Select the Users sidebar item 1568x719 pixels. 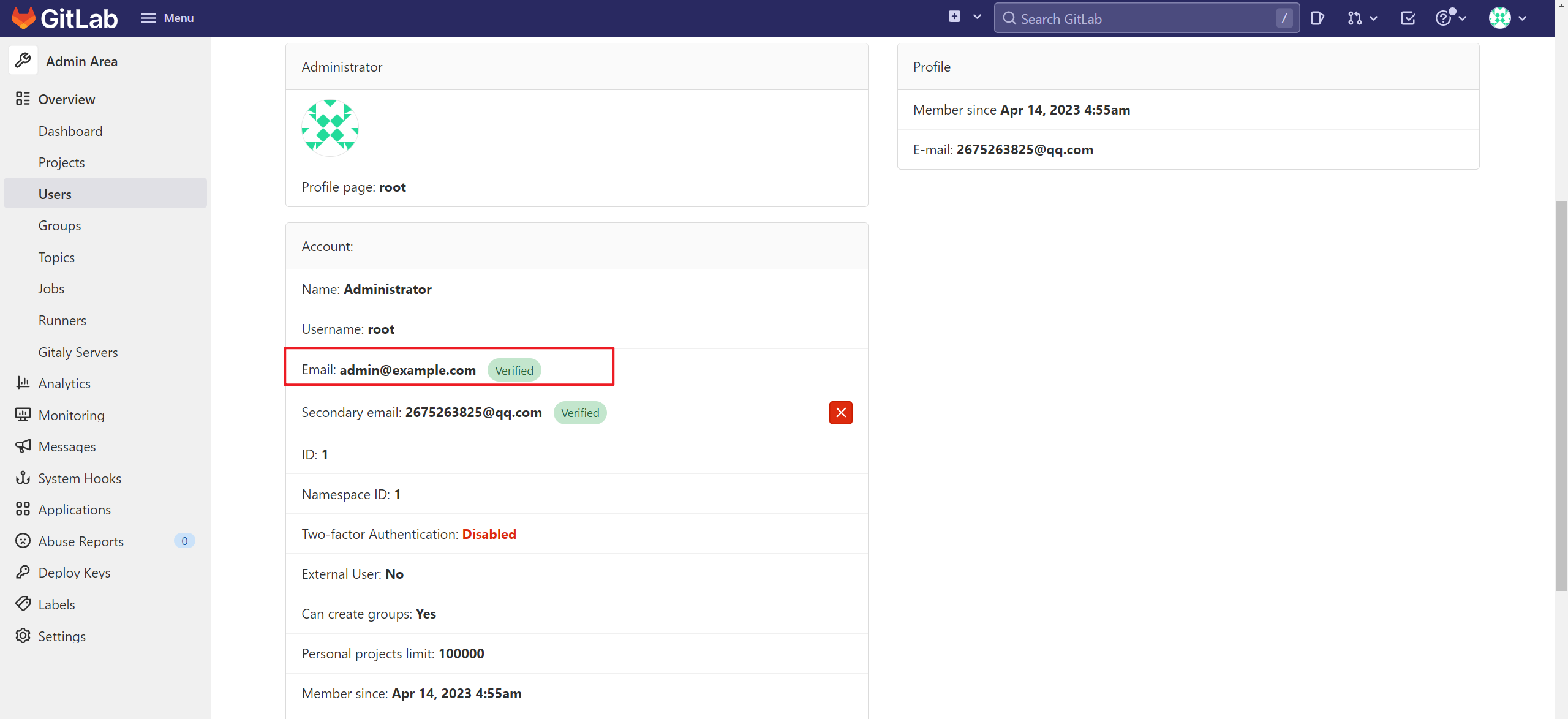point(105,194)
